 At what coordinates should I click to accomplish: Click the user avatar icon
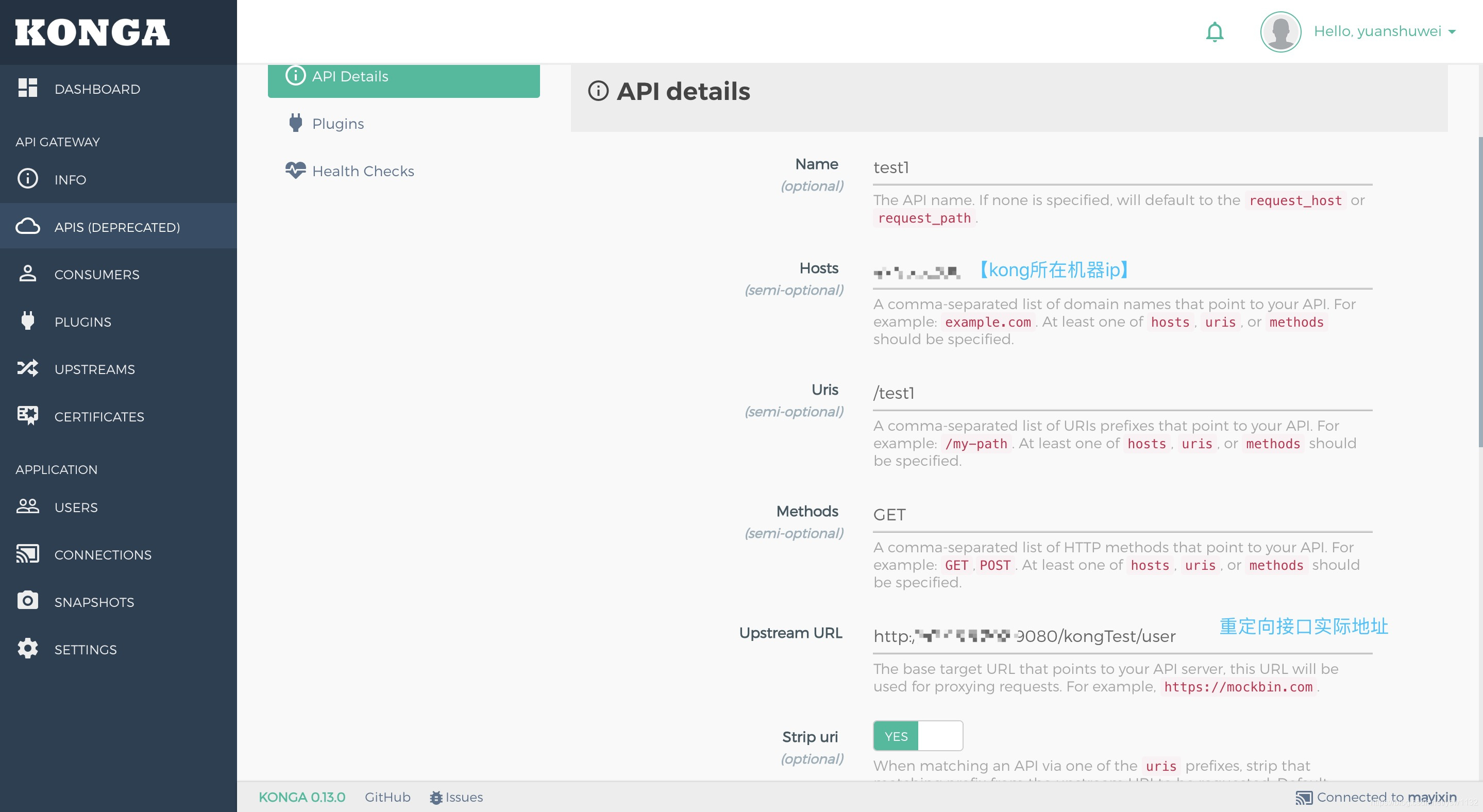(1280, 31)
